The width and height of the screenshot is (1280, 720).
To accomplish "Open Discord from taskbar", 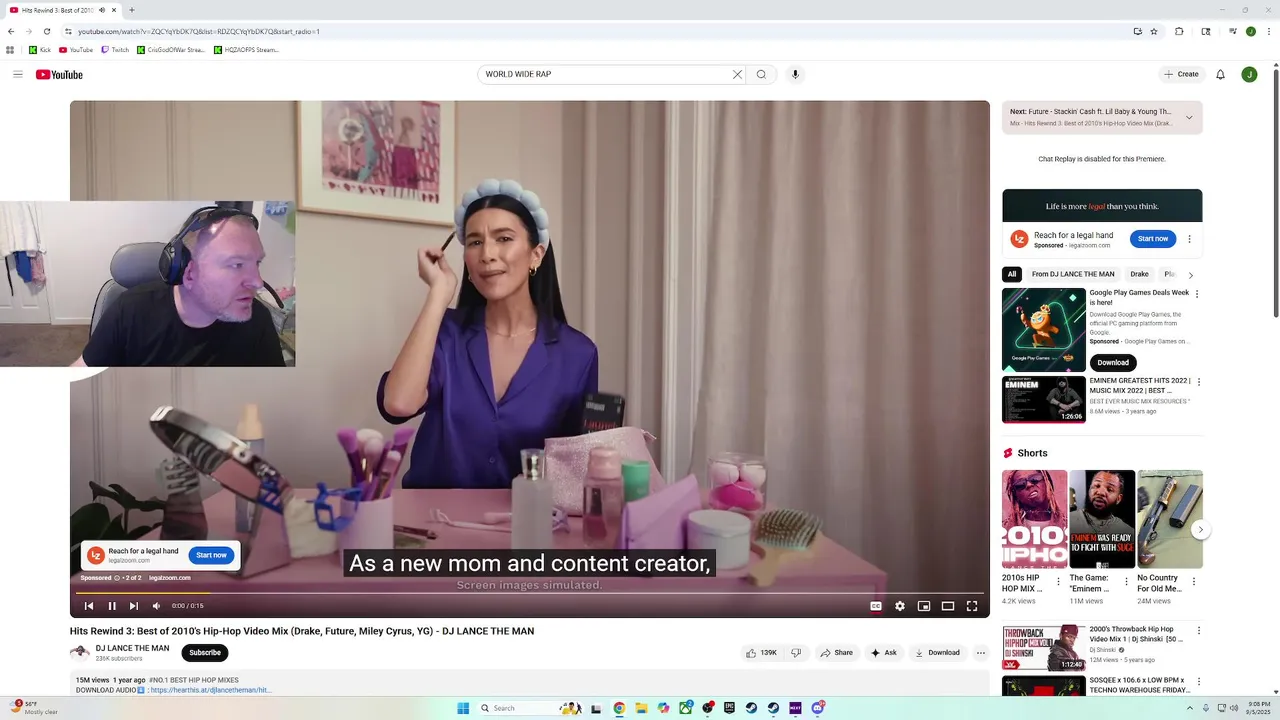I will click(x=818, y=708).
